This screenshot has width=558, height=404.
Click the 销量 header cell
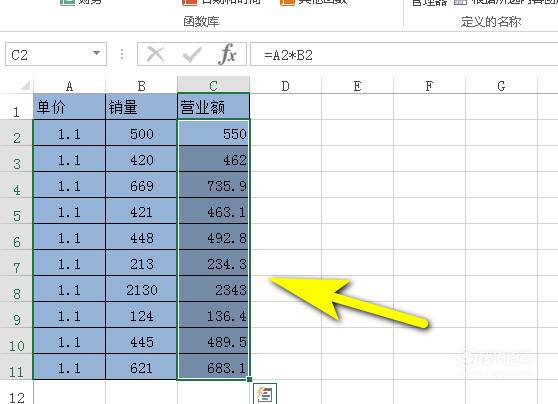141,107
